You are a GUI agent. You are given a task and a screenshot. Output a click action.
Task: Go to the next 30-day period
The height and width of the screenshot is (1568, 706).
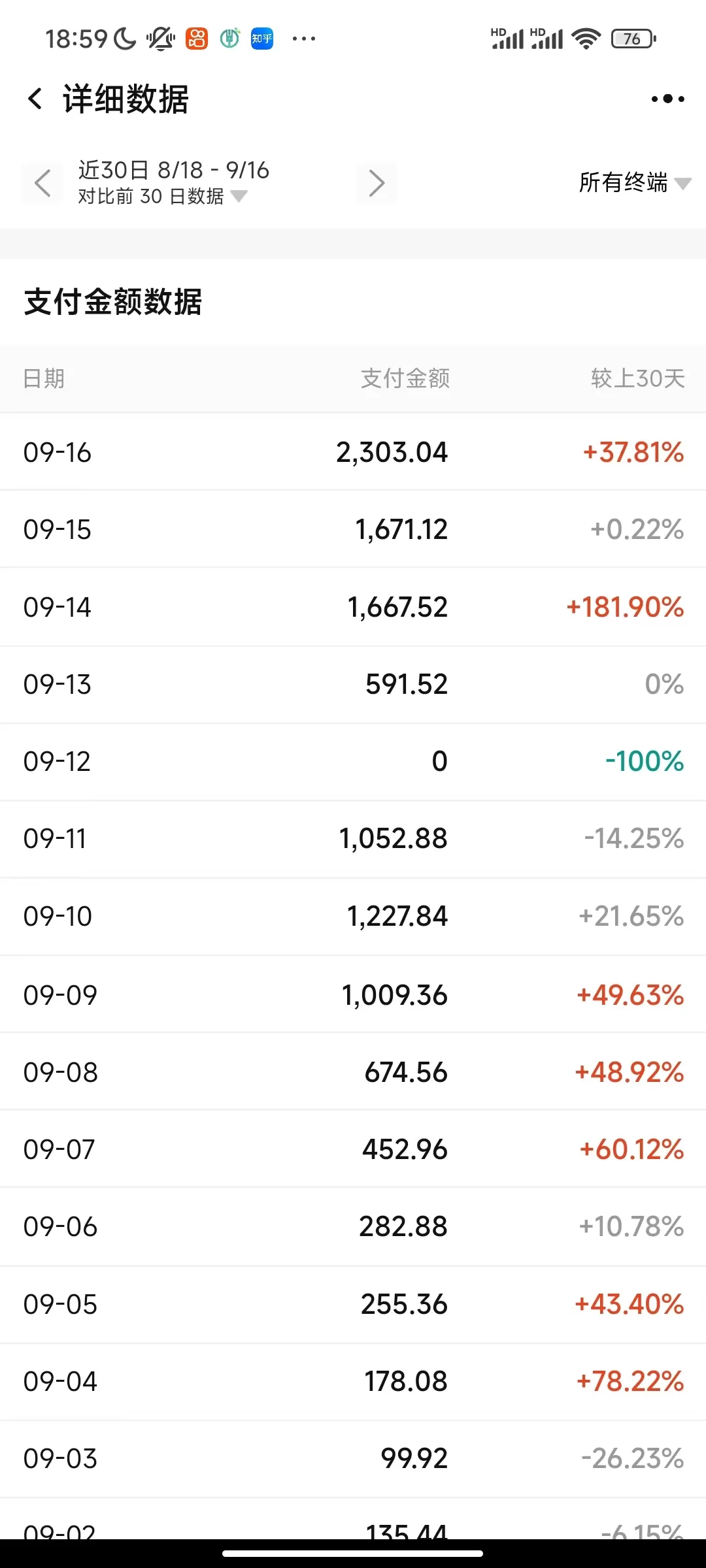[377, 183]
